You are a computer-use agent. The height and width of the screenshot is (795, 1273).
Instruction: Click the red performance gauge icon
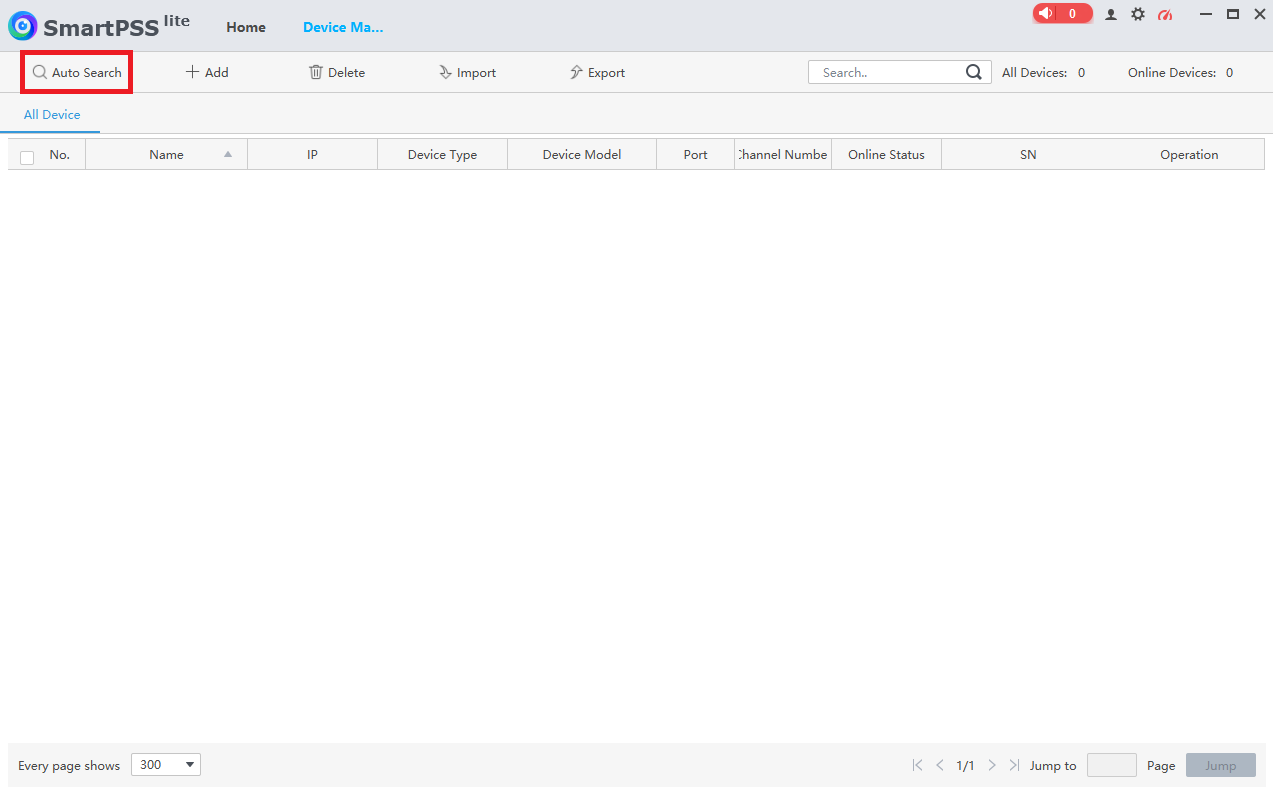1165,14
